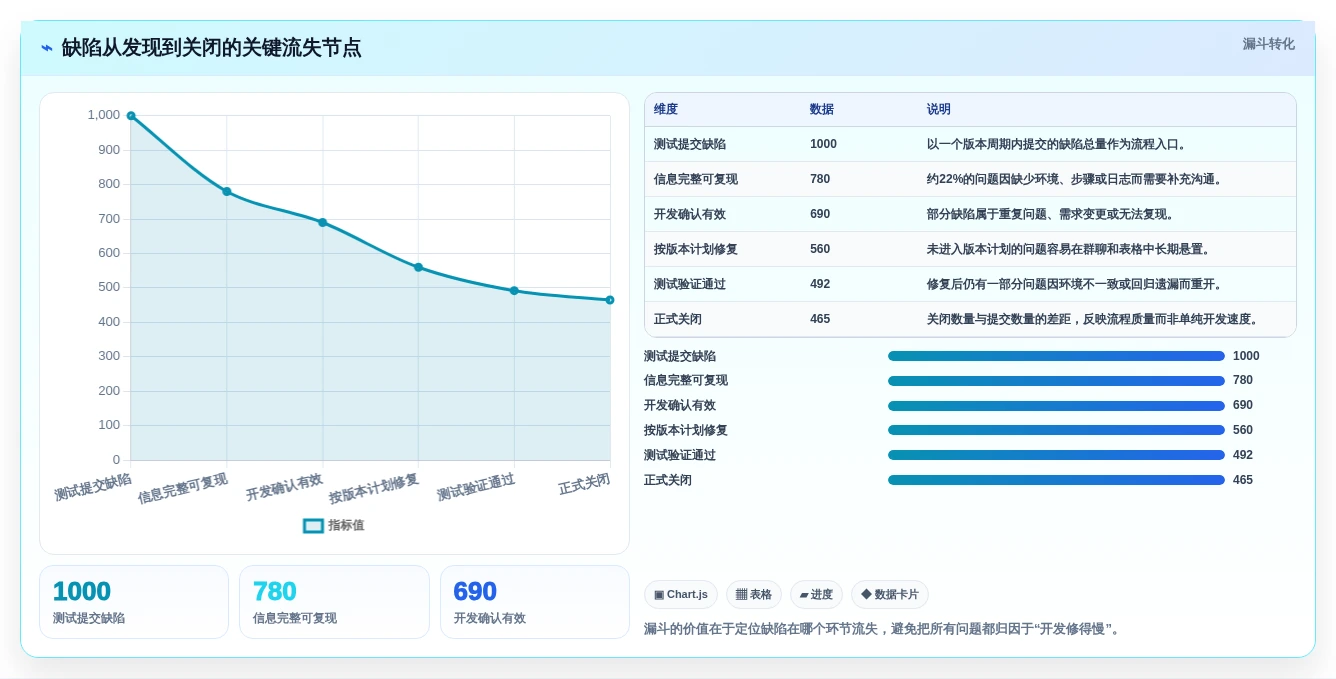Click the 正式关闭 progress bar

[1056, 480]
